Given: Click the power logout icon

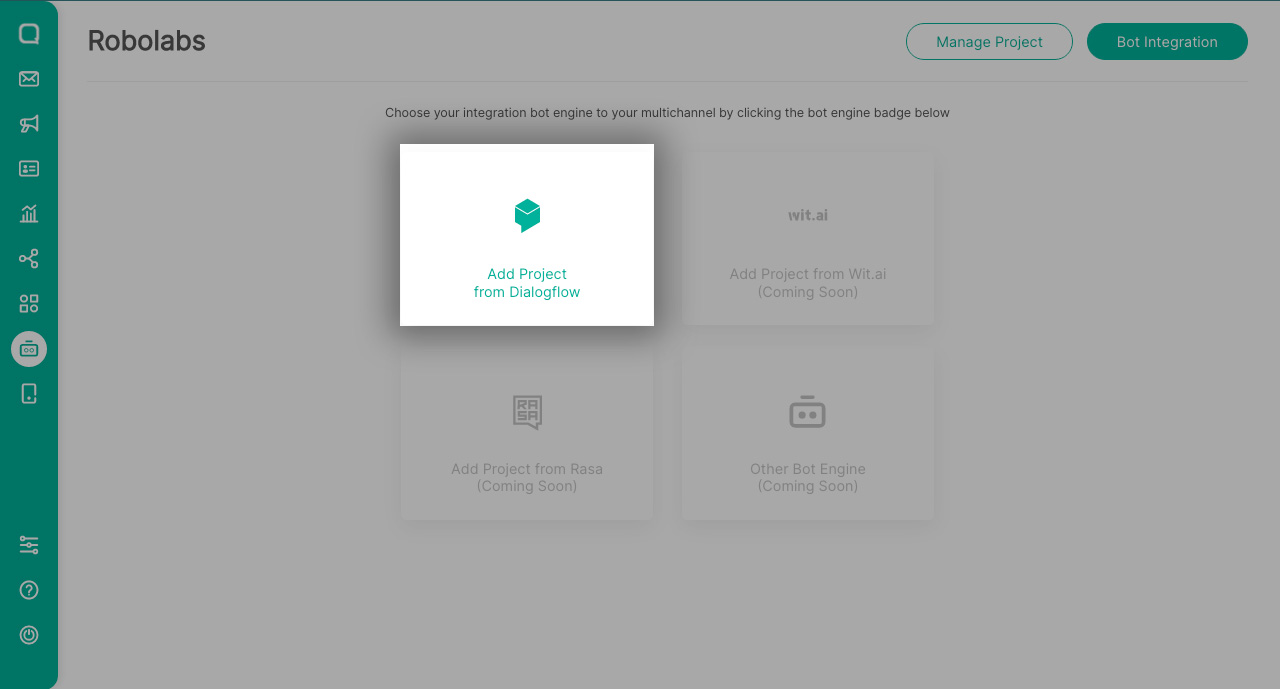Looking at the screenshot, I should [28, 634].
